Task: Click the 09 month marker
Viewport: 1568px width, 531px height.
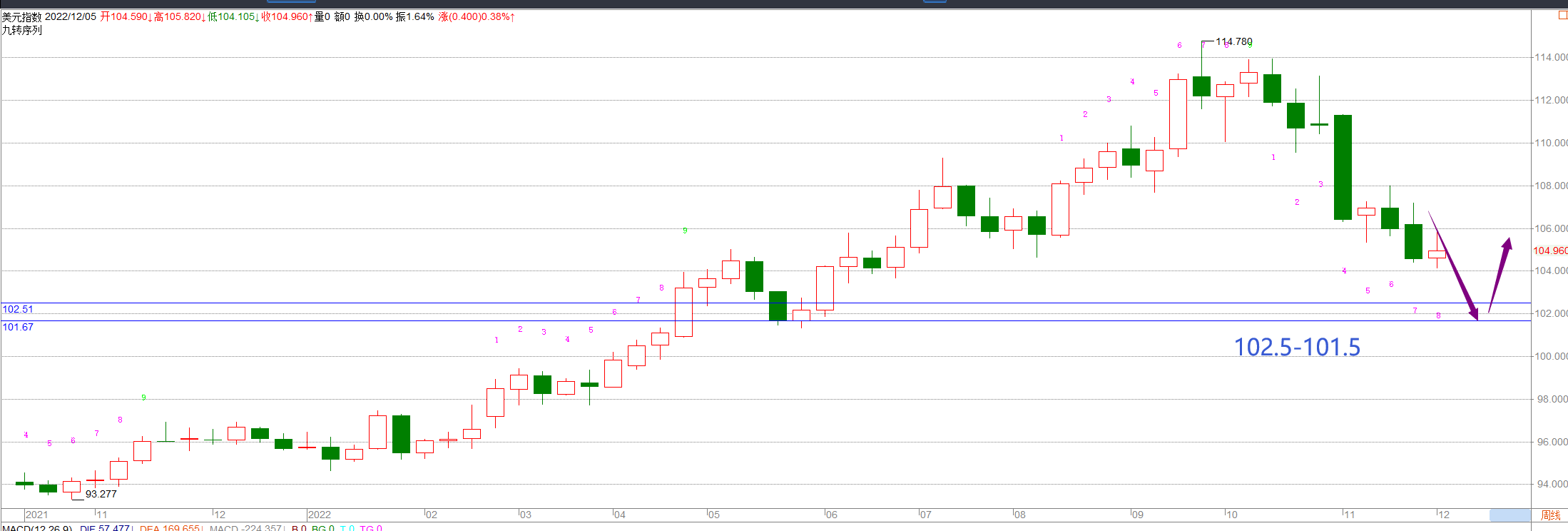Action: point(1137,515)
